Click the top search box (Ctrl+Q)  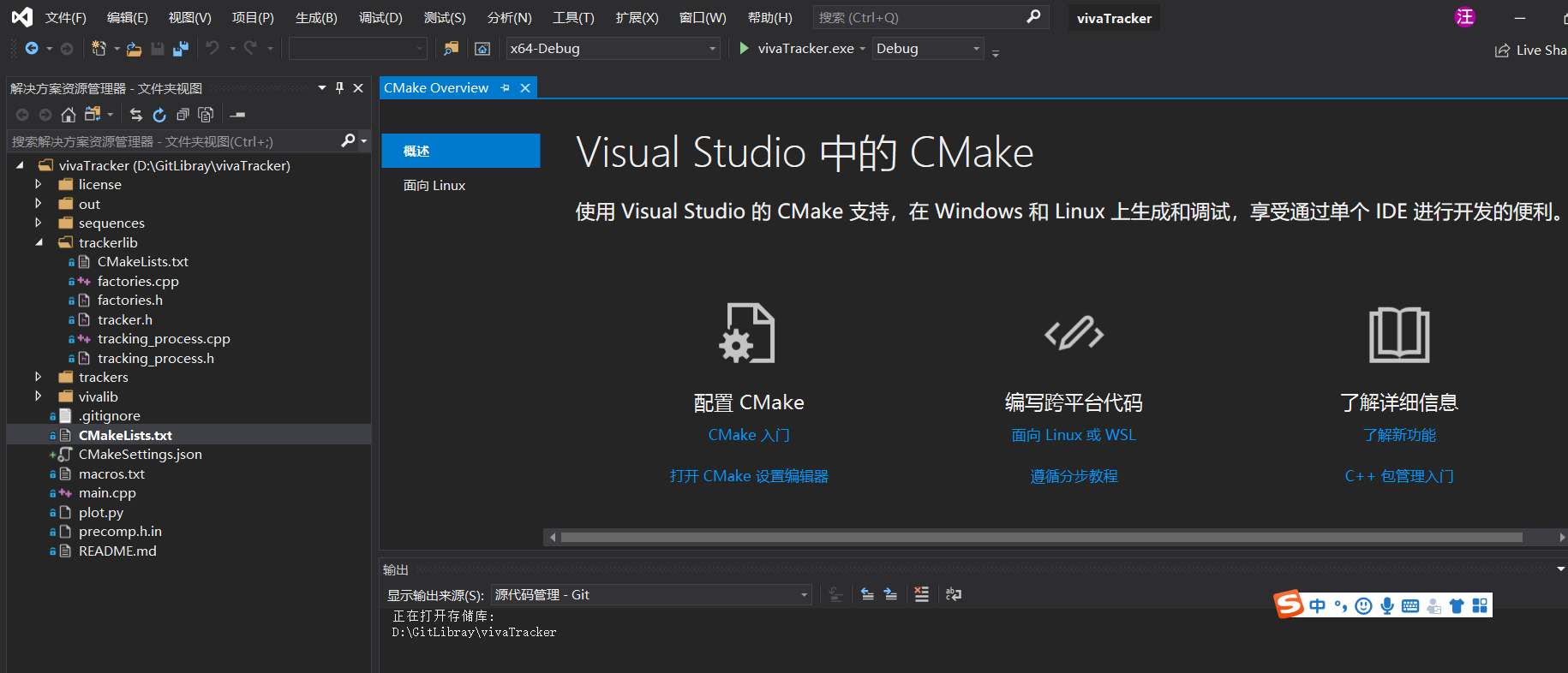(930, 17)
